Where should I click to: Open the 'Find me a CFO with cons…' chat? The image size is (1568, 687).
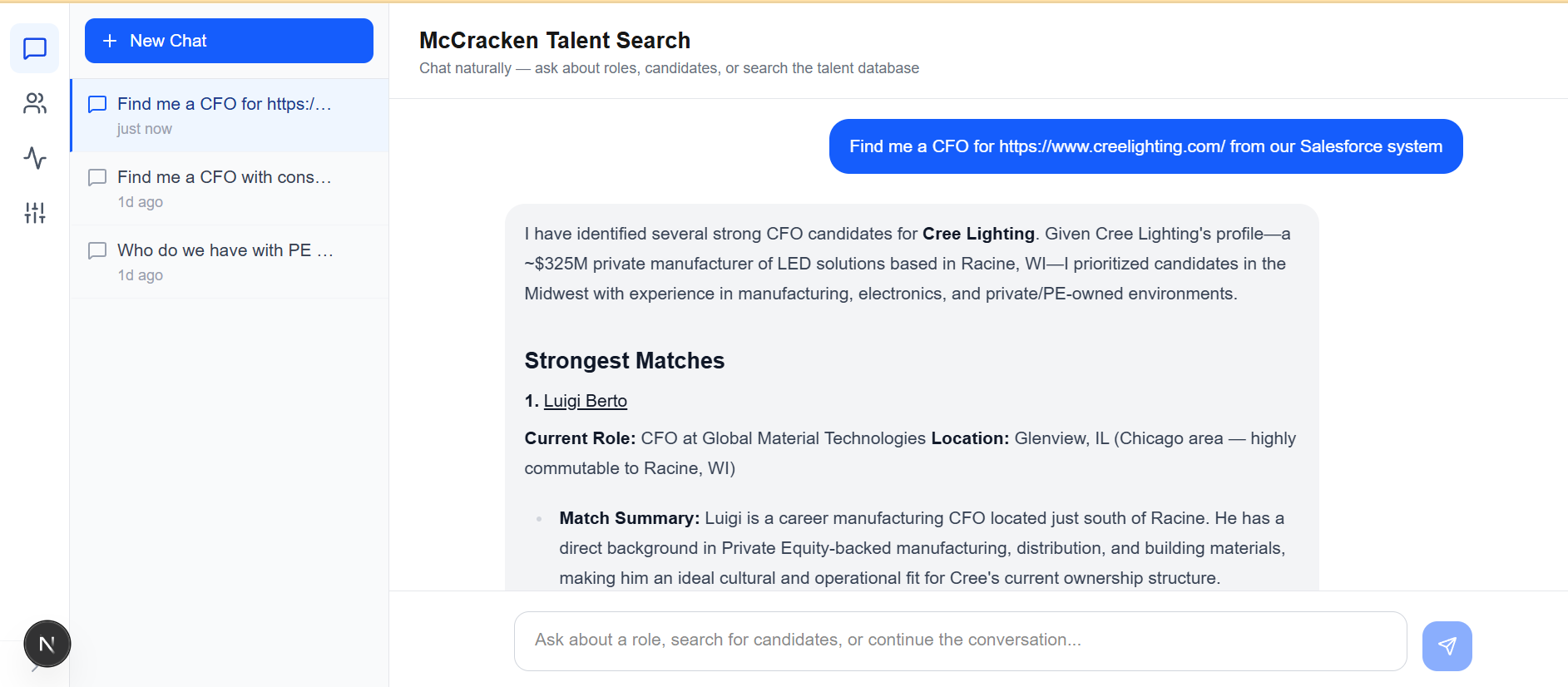pyautogui.click(x=225, y=177)
